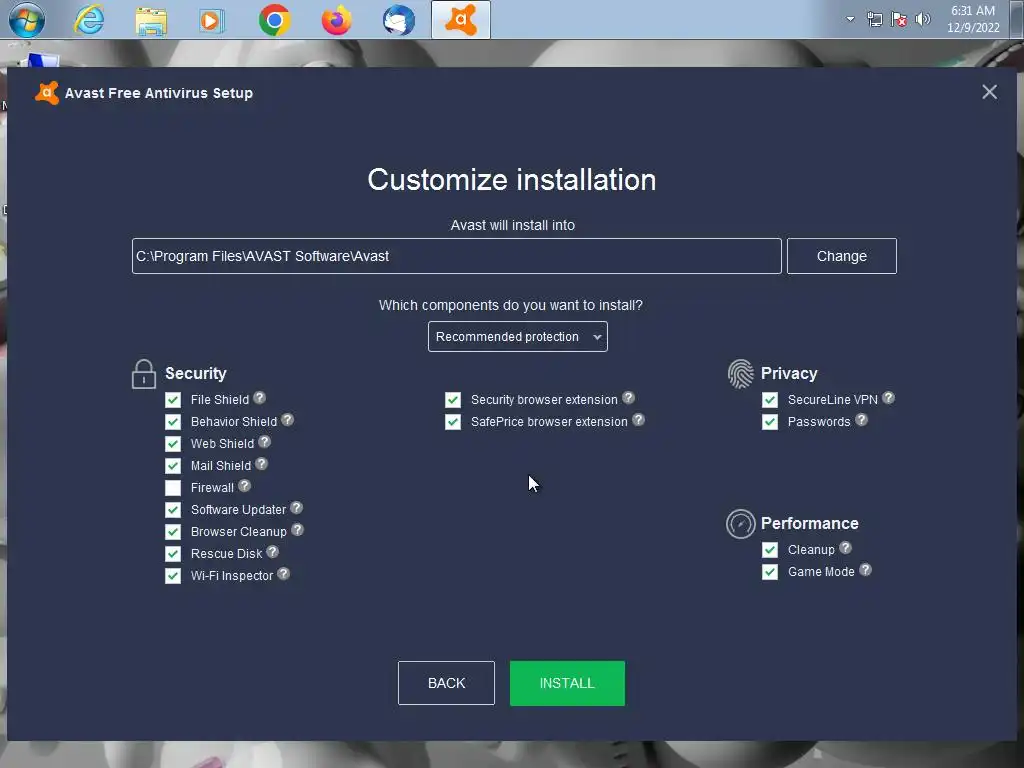Open Internet Explorer in taskbar

(x=89, y=20)
